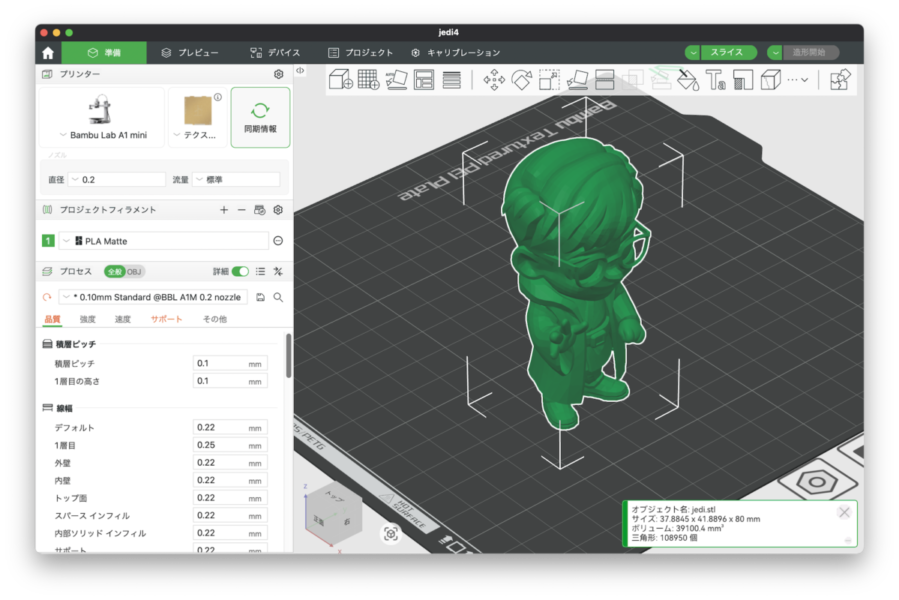Image resolution: width=899 pixels, height=600 pixels.
Task: Select the Move tool in the toolbar
Action: 494,79
